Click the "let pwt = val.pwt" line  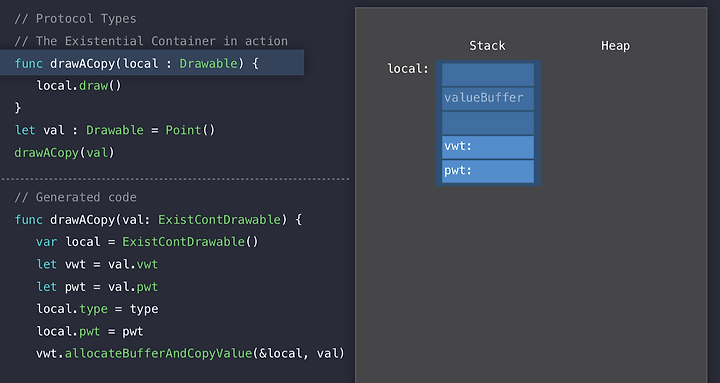coord(97,287)
